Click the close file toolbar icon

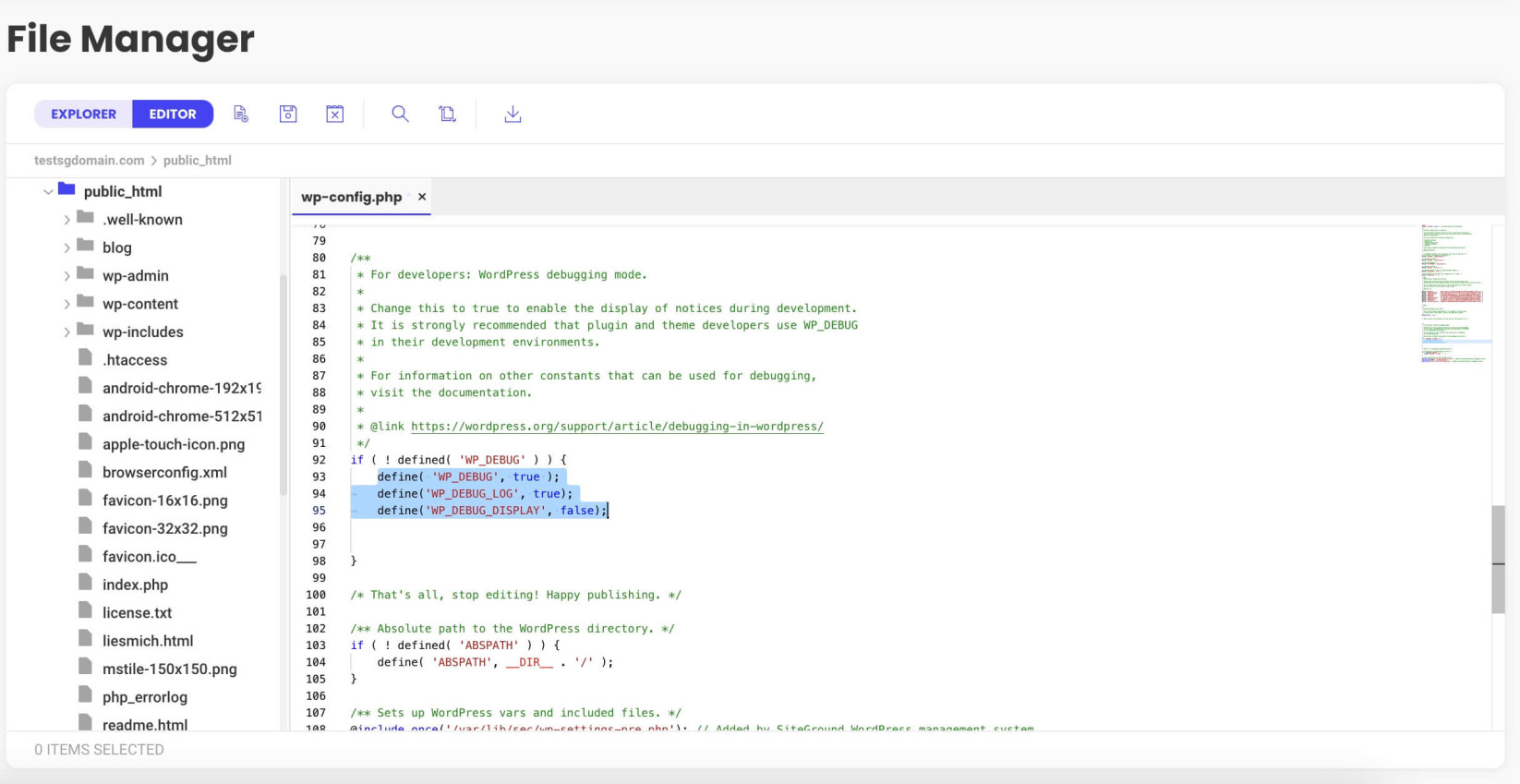335,114
